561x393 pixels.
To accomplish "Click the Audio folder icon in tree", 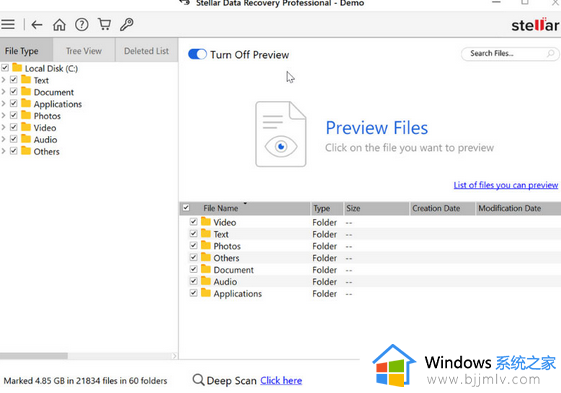I will click(x=26, y=139).
